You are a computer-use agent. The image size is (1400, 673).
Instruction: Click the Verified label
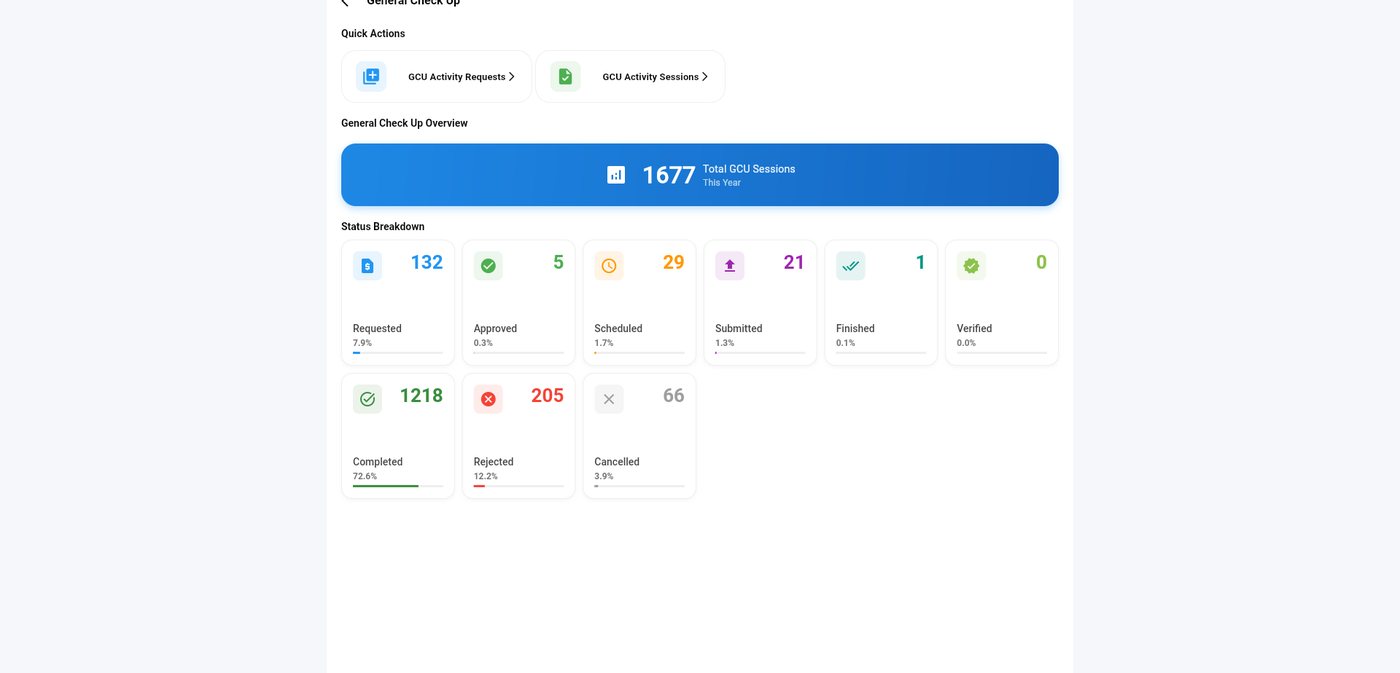coord(974,328)
